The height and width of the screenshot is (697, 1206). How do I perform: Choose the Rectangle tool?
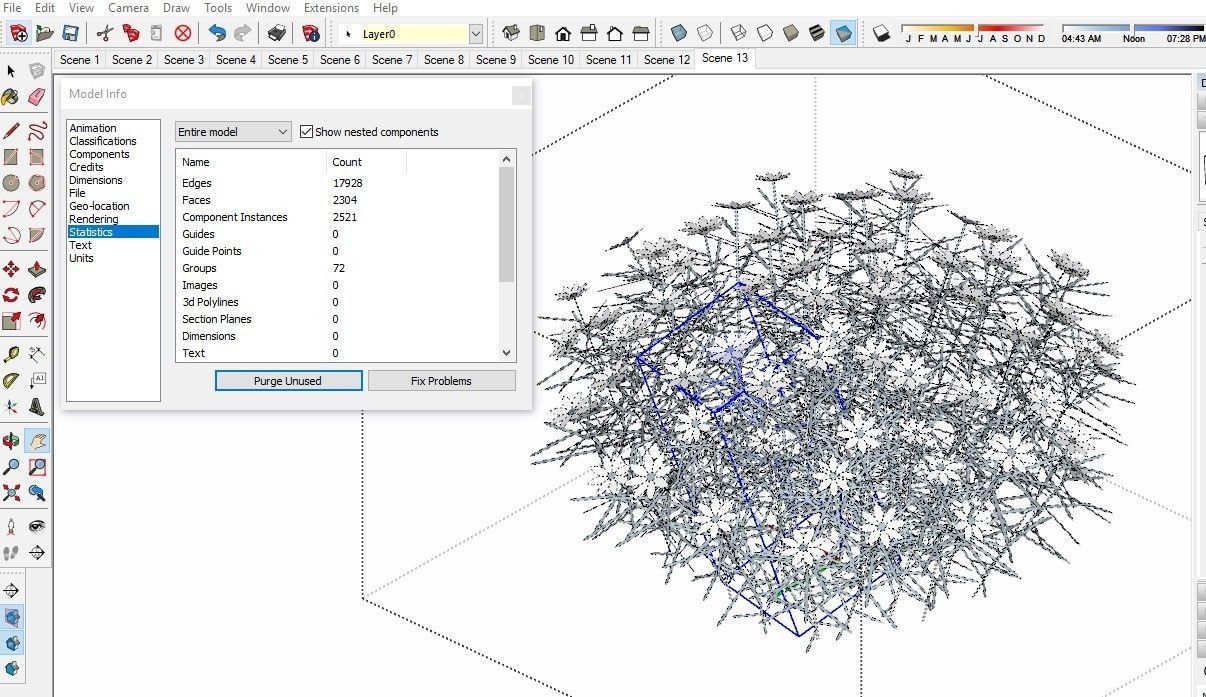point(11,157)
